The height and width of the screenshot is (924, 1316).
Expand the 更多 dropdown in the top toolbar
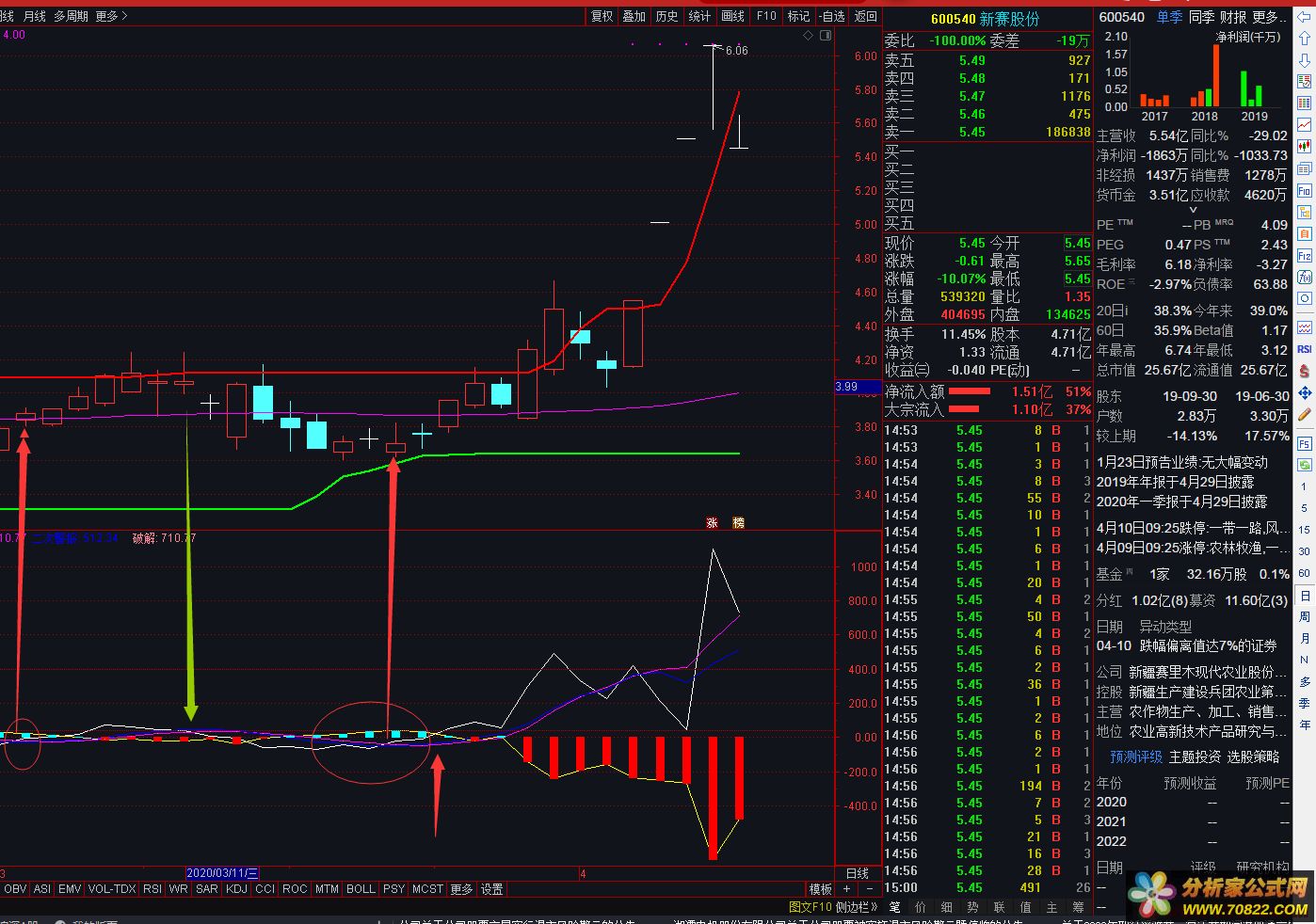click(x=111, y=16)
